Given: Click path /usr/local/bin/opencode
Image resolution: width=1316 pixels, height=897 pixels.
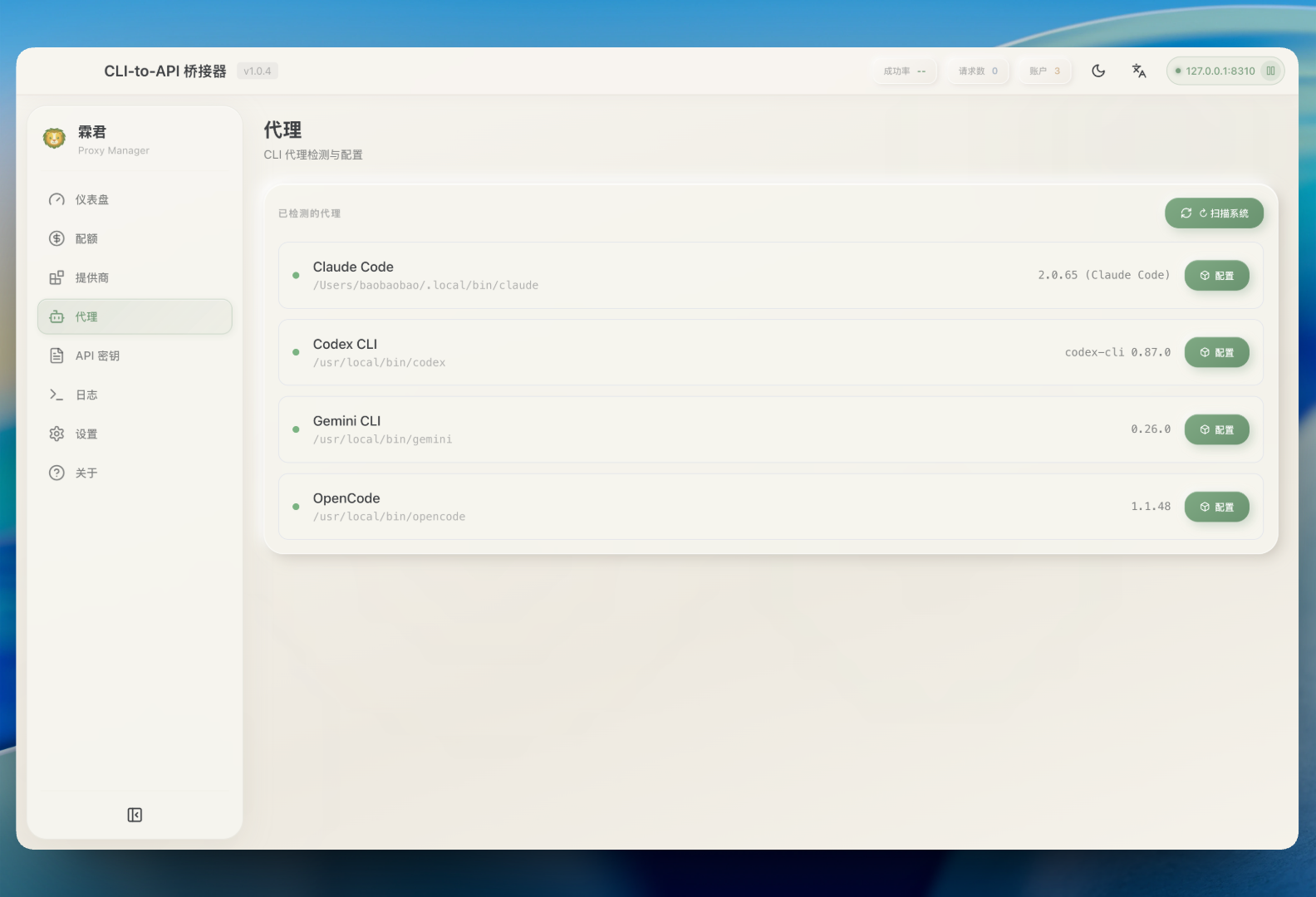Looking at the screenshot, I should pos(389,517).
